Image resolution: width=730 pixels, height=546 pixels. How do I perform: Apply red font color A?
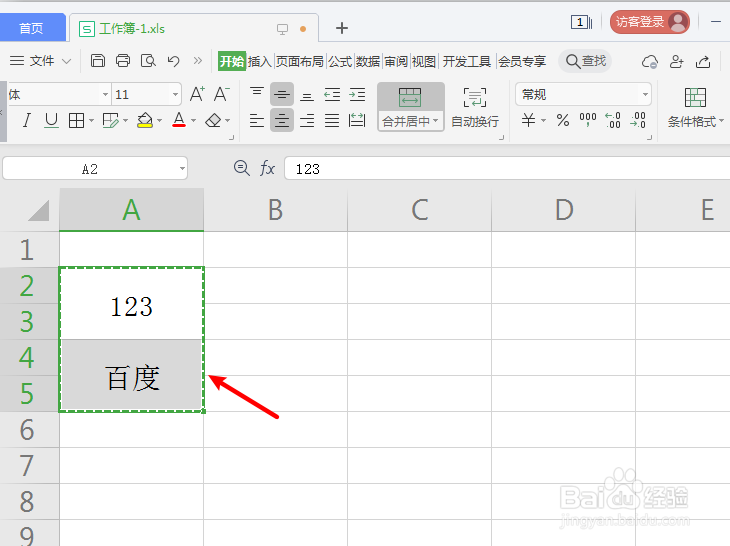pyautogui.click(x=179, y=121)
